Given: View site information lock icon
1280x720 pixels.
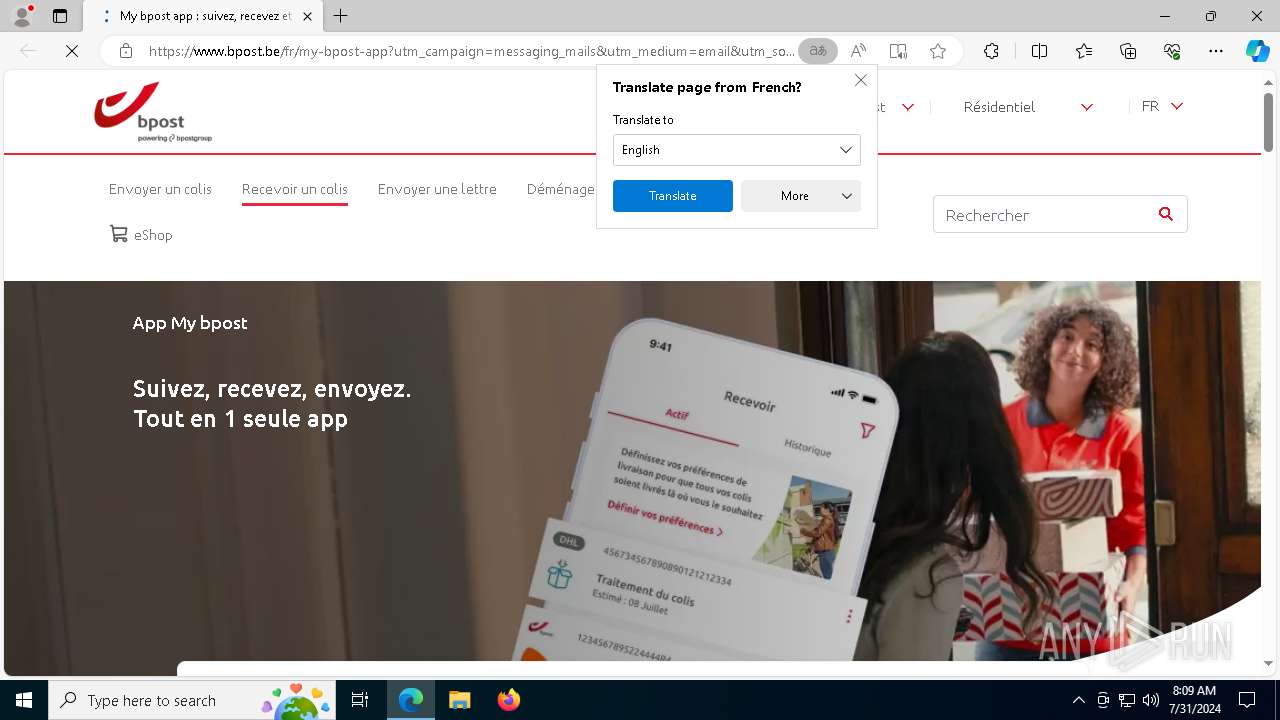Looking at the screenshot, I should coord(126,51).
